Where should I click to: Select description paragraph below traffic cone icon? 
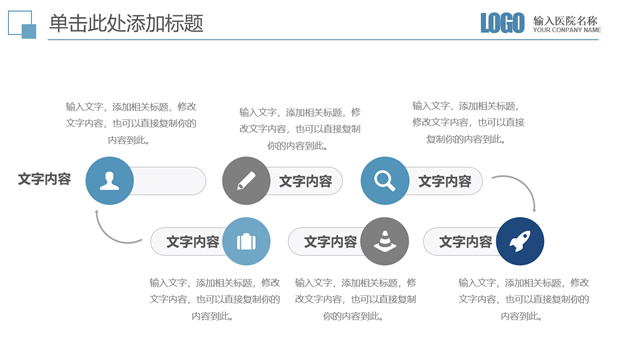(x=355, y=299)
